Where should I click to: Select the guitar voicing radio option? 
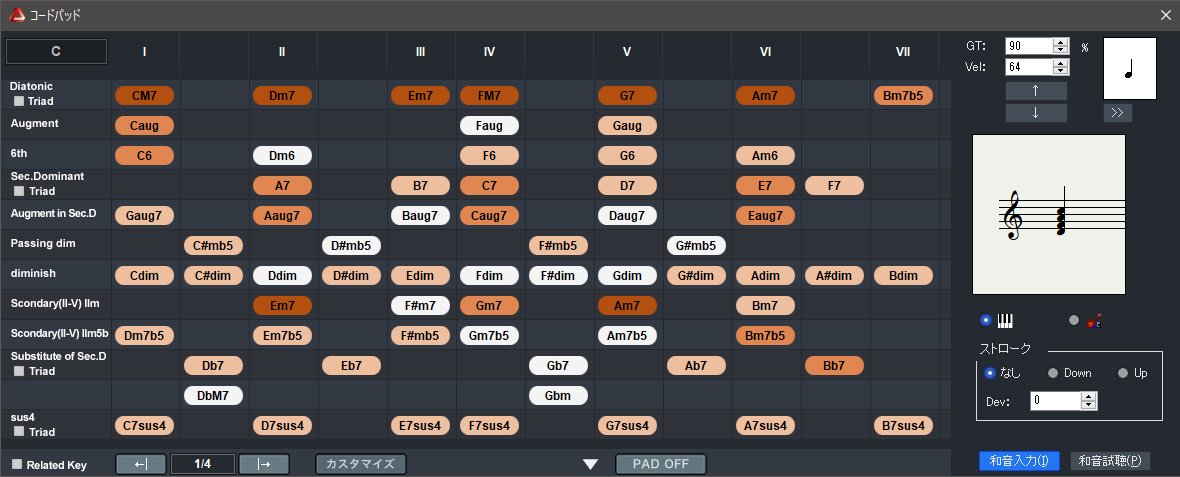pos(1074,320)
